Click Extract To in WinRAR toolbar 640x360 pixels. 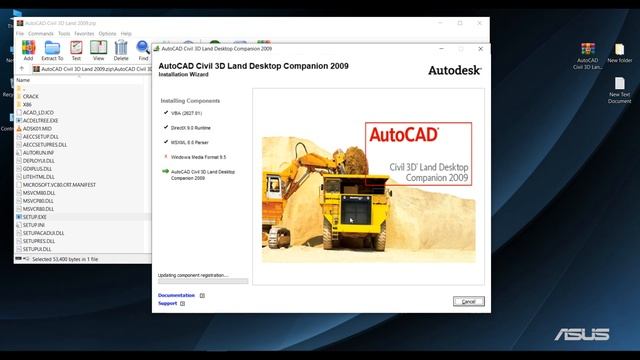pyautogui.click(x=52, y=51)
